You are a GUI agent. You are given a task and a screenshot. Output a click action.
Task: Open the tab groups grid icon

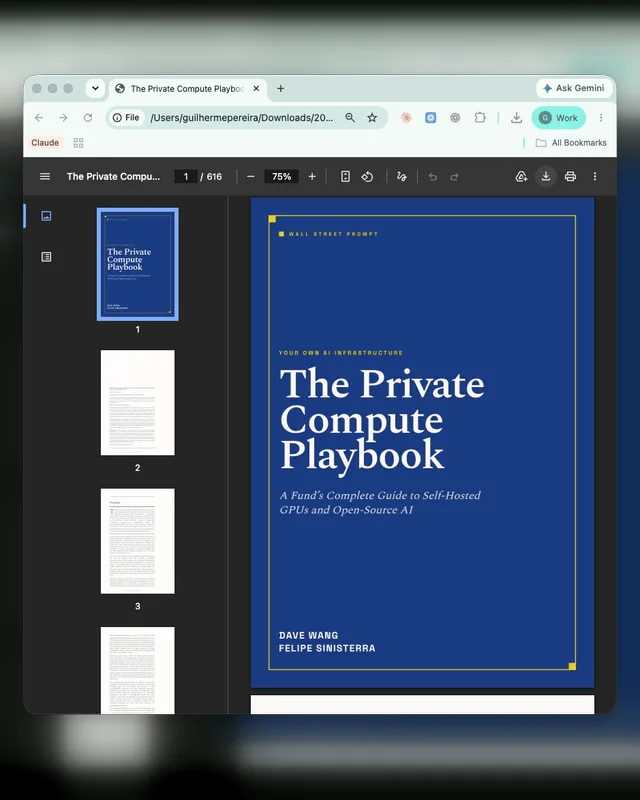pos(78,143)
